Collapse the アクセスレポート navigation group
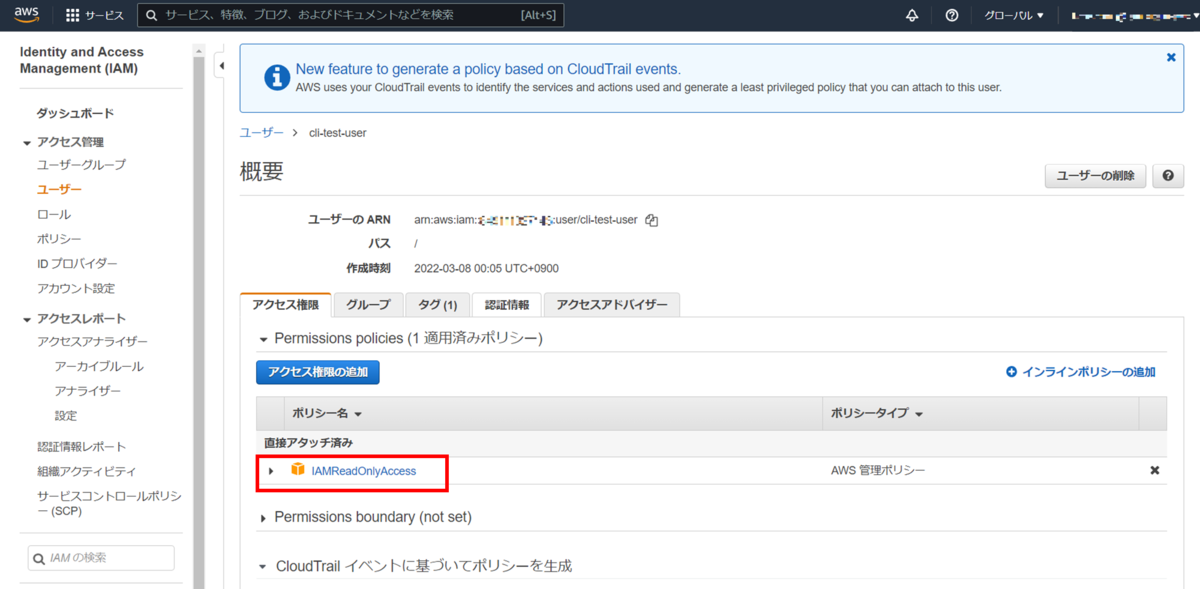The width and height of the screenshot is (1200, 589). 27,319
